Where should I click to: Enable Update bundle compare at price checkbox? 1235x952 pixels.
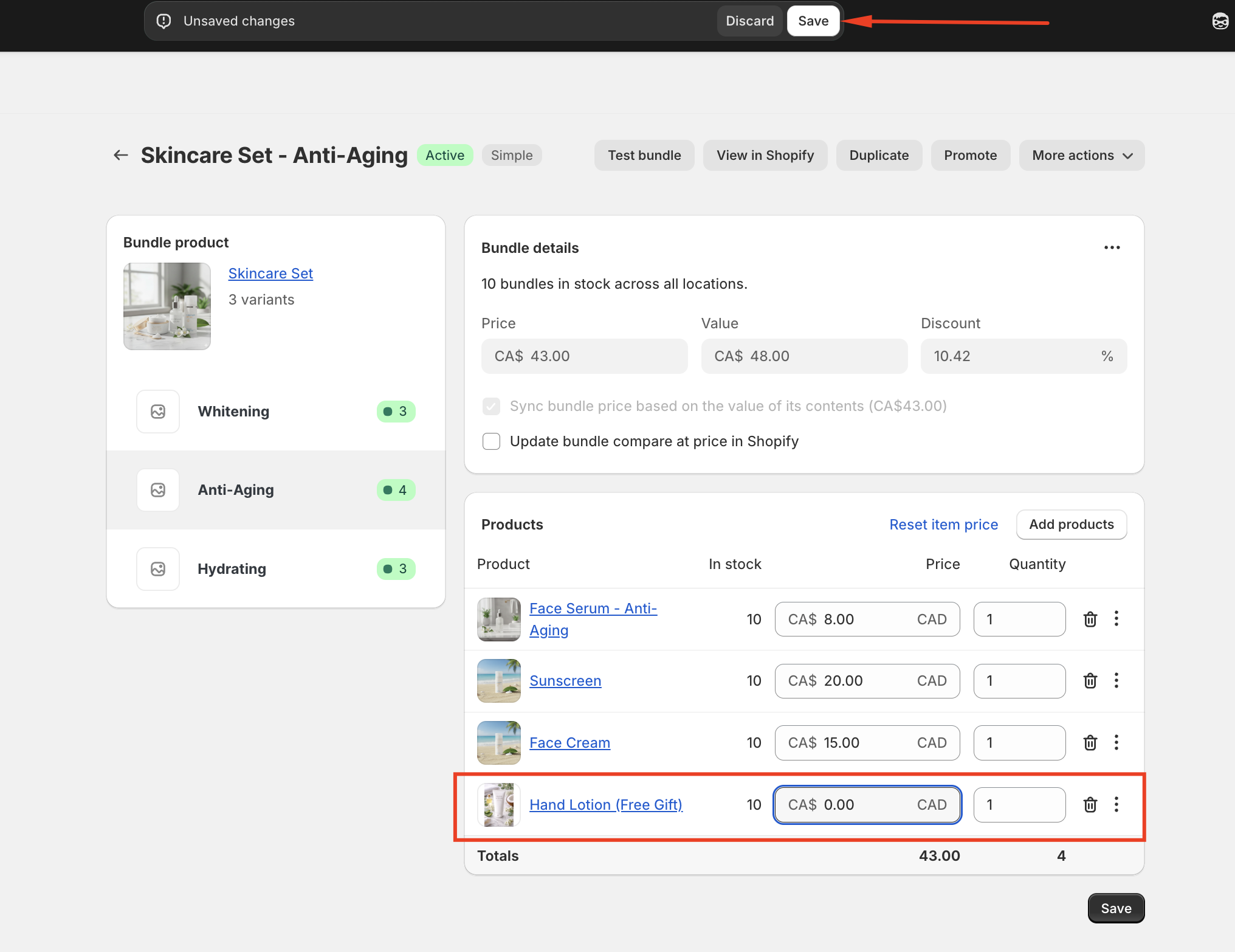[x=491, y=441]
